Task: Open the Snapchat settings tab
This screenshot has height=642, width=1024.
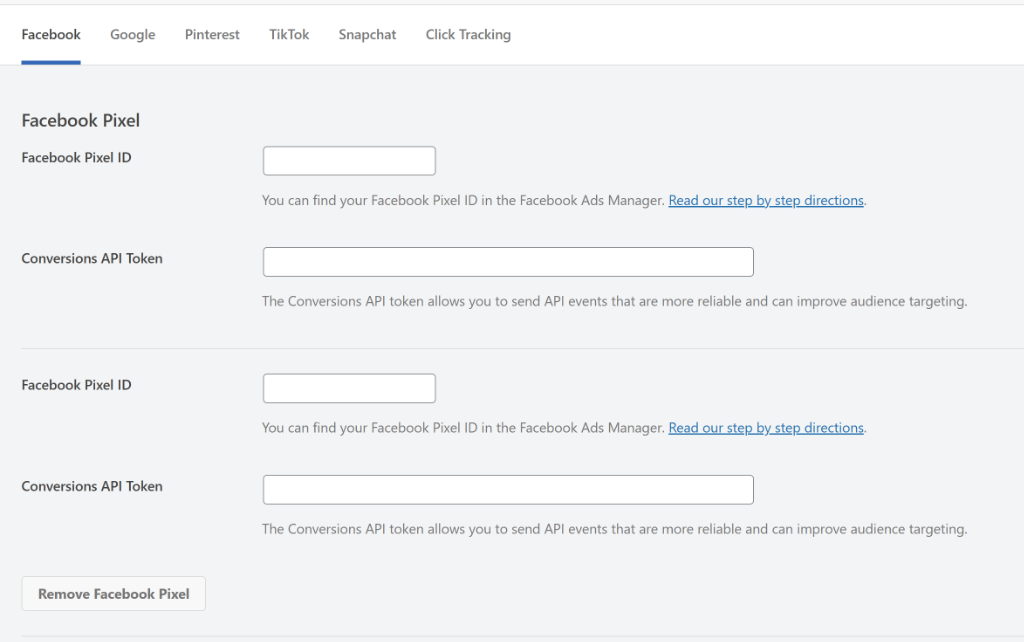Action: 367,35
